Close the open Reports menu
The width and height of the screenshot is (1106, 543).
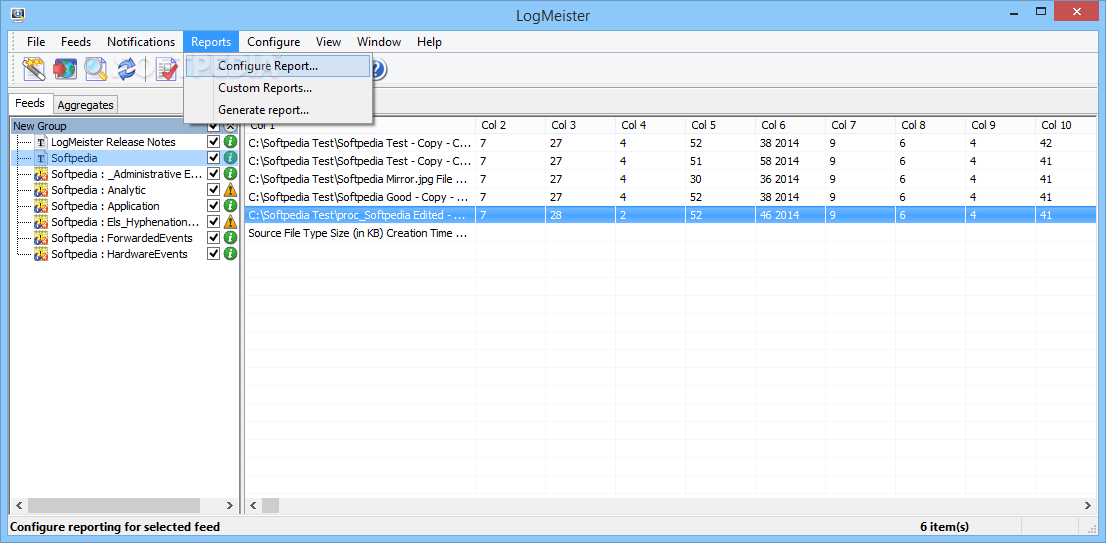211,42
